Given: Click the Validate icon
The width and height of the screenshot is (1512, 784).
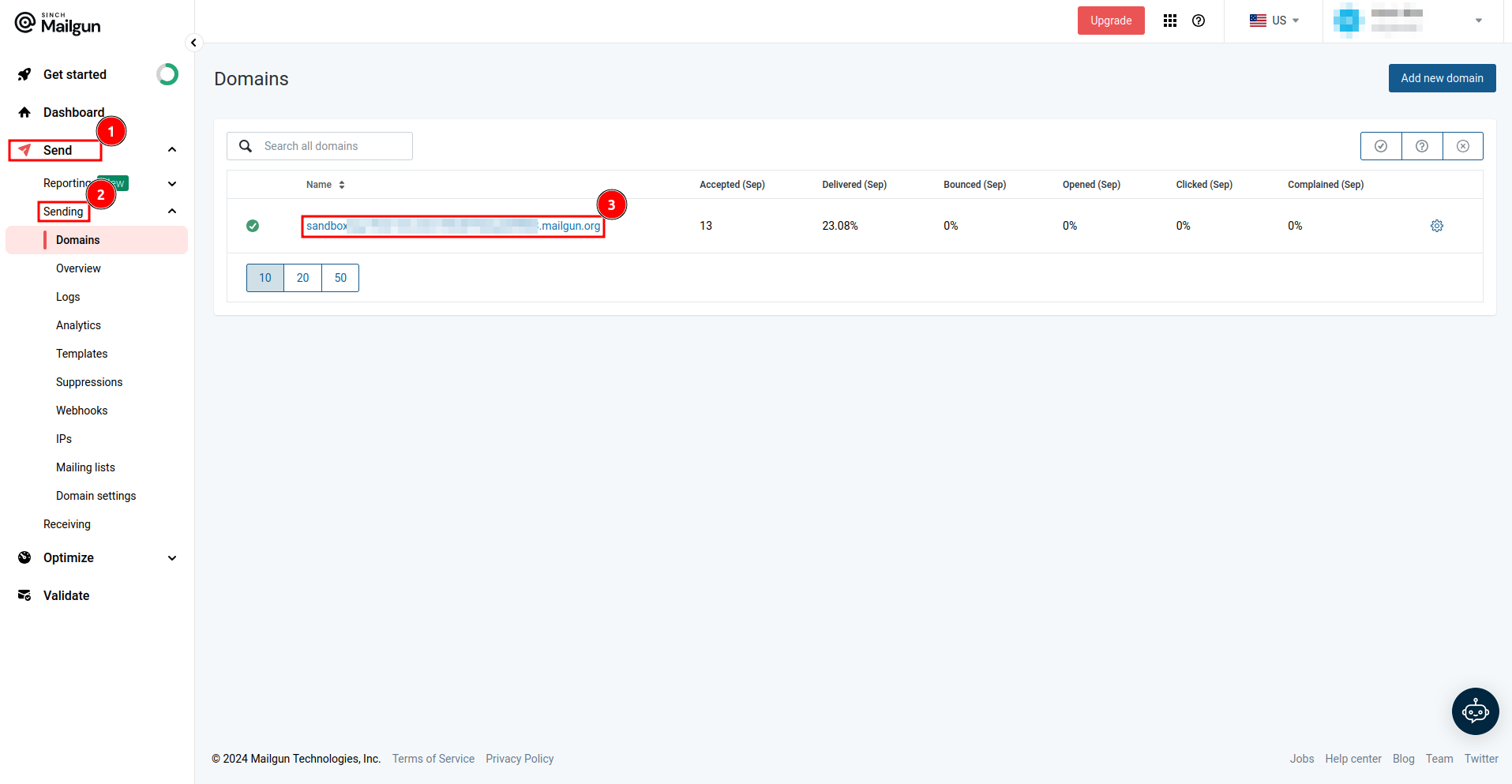Looking at the screenshot, I should click(x=24, y=595).
